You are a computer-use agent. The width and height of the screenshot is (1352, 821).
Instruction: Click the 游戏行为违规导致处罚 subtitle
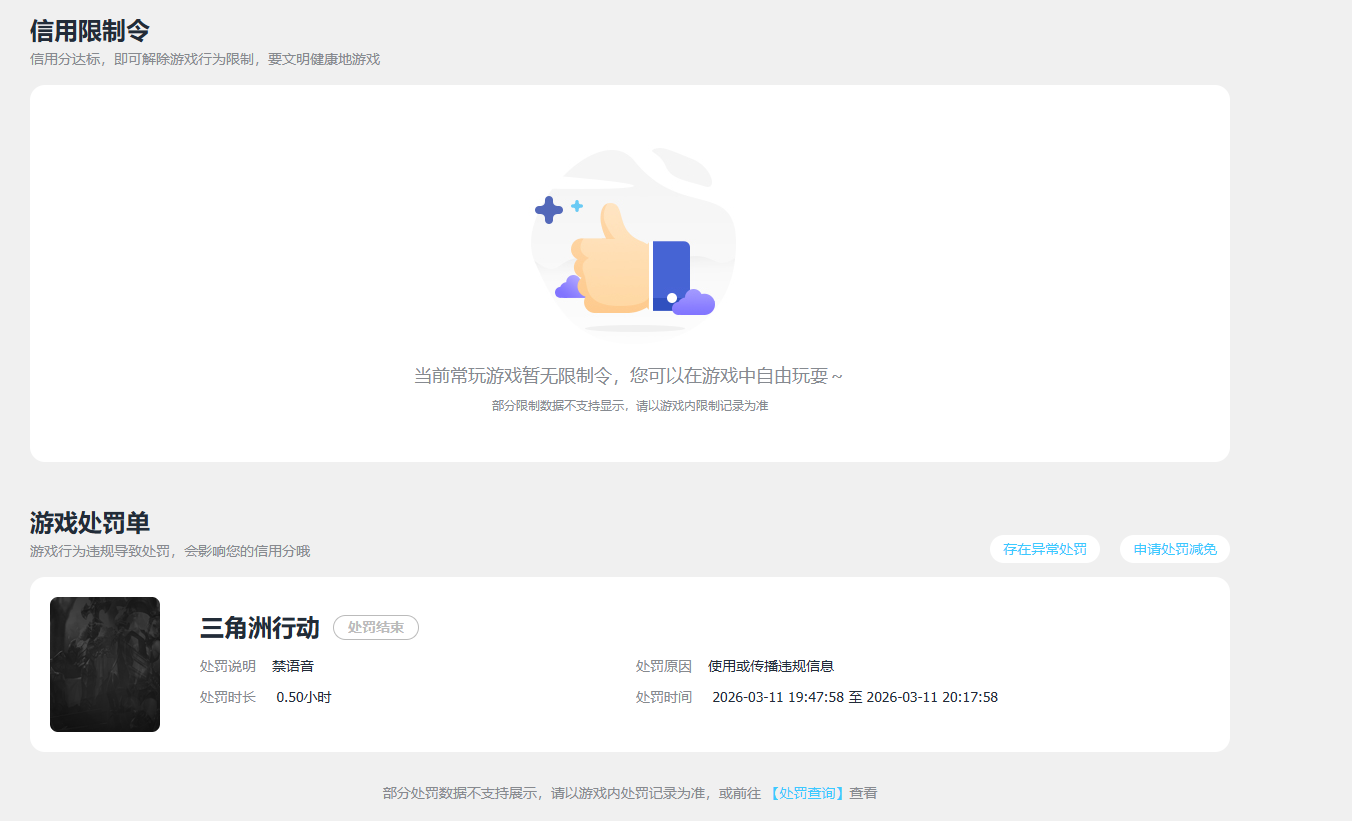coord(170,551)
